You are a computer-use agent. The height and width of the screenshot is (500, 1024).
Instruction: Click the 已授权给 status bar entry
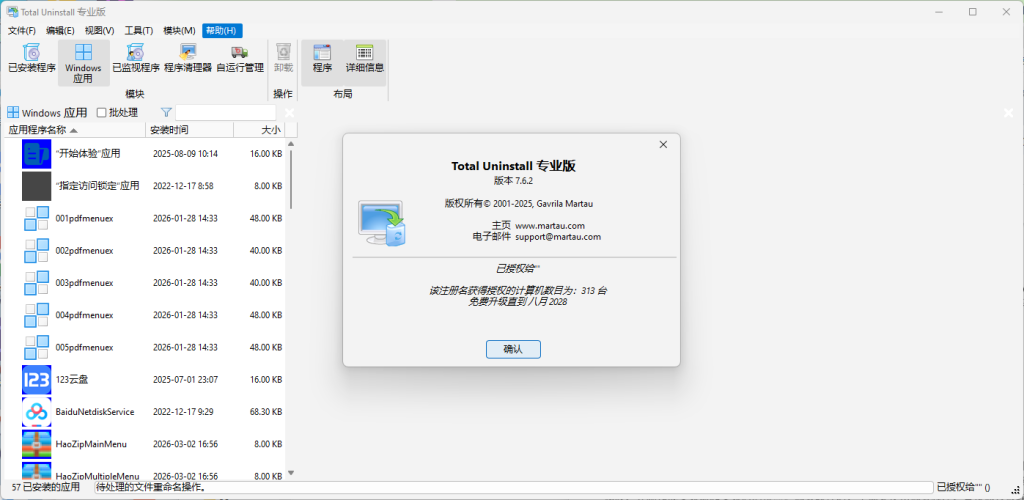[x=963, y=487]
